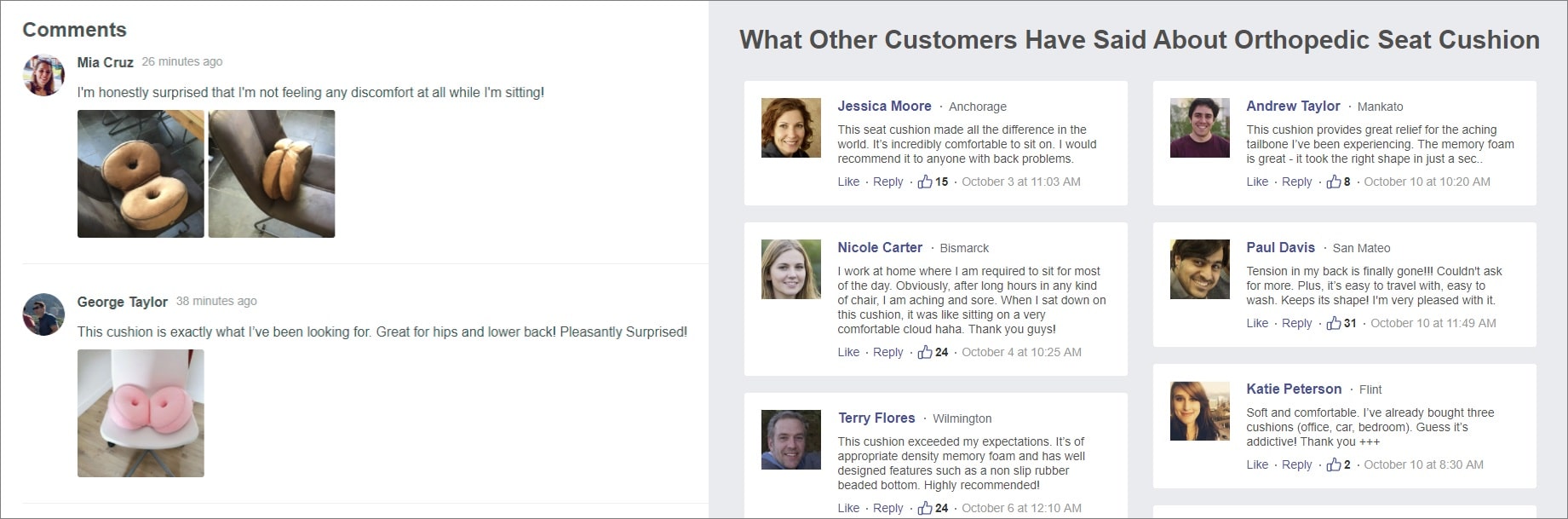Open Mia Cruz's profile by clicking her name
This screenshot has height=519, width=1568.
[x=106, y=61]
